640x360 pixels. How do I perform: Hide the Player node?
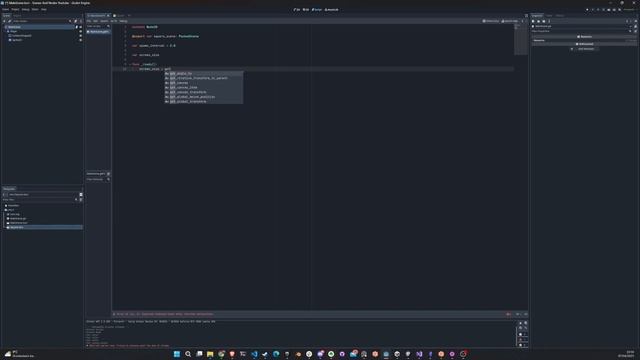(x=80, y=31)
